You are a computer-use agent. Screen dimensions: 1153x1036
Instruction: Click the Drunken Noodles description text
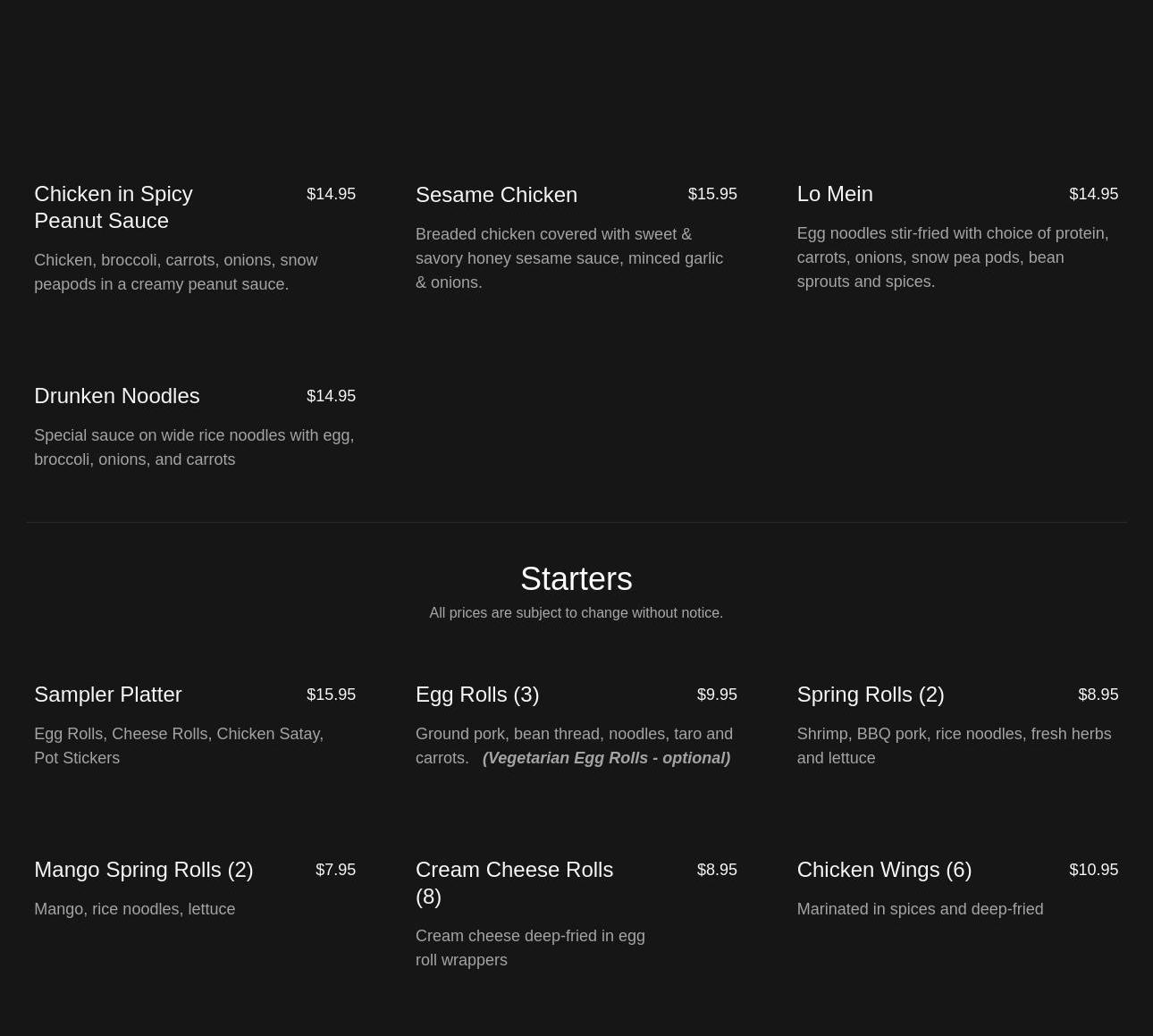pyautogui.click(x=194, y=447)
